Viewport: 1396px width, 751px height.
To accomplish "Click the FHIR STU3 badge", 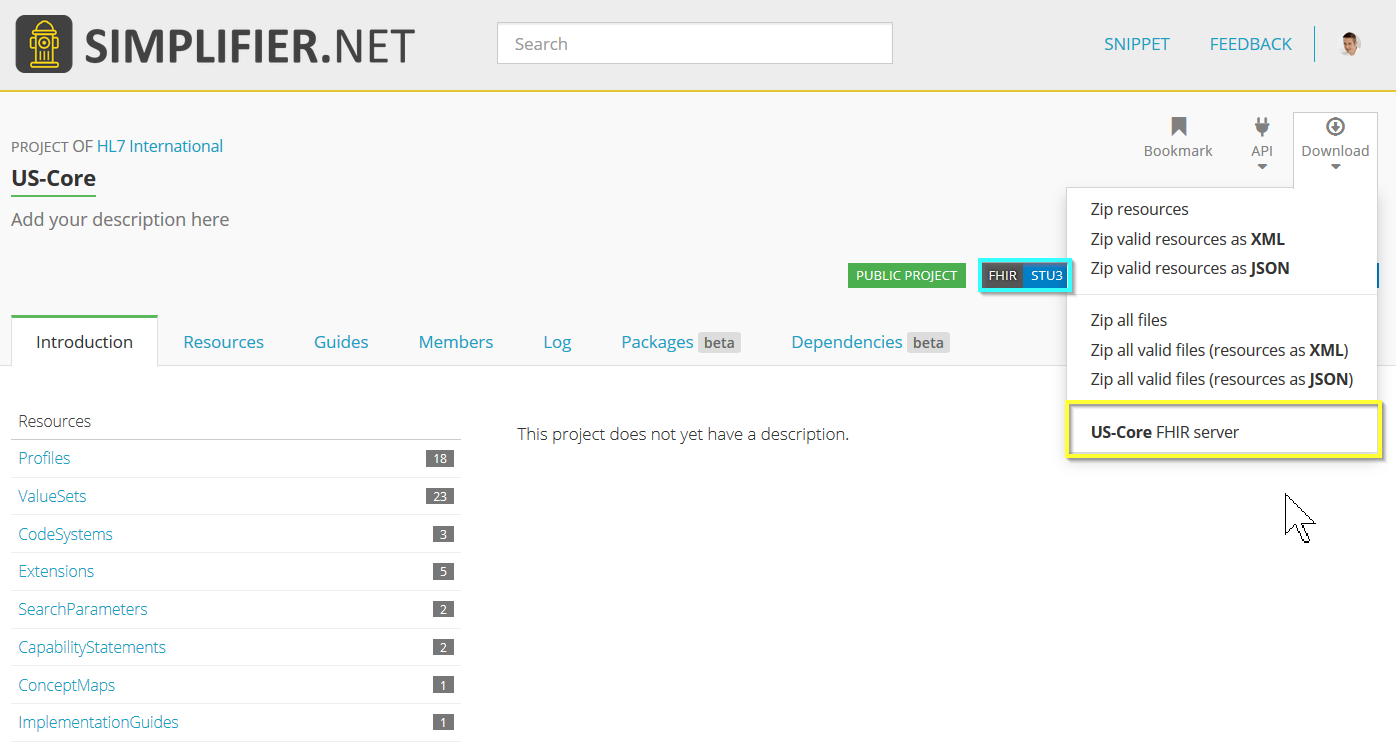I will [x=1025, y=275].
